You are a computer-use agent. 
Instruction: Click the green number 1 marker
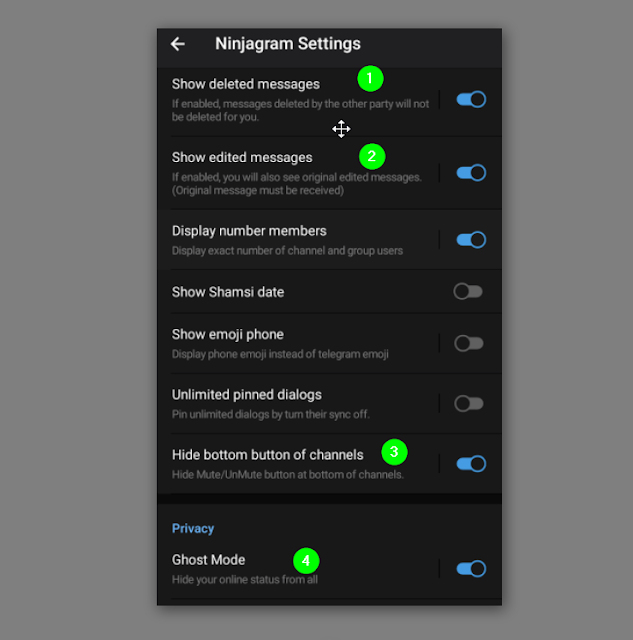click(x=370, y=78)
